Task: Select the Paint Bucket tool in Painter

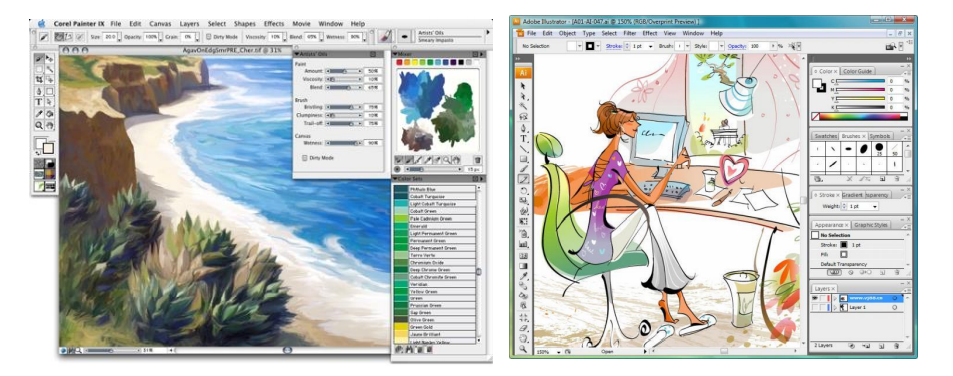Action: (x=49, y=114)
